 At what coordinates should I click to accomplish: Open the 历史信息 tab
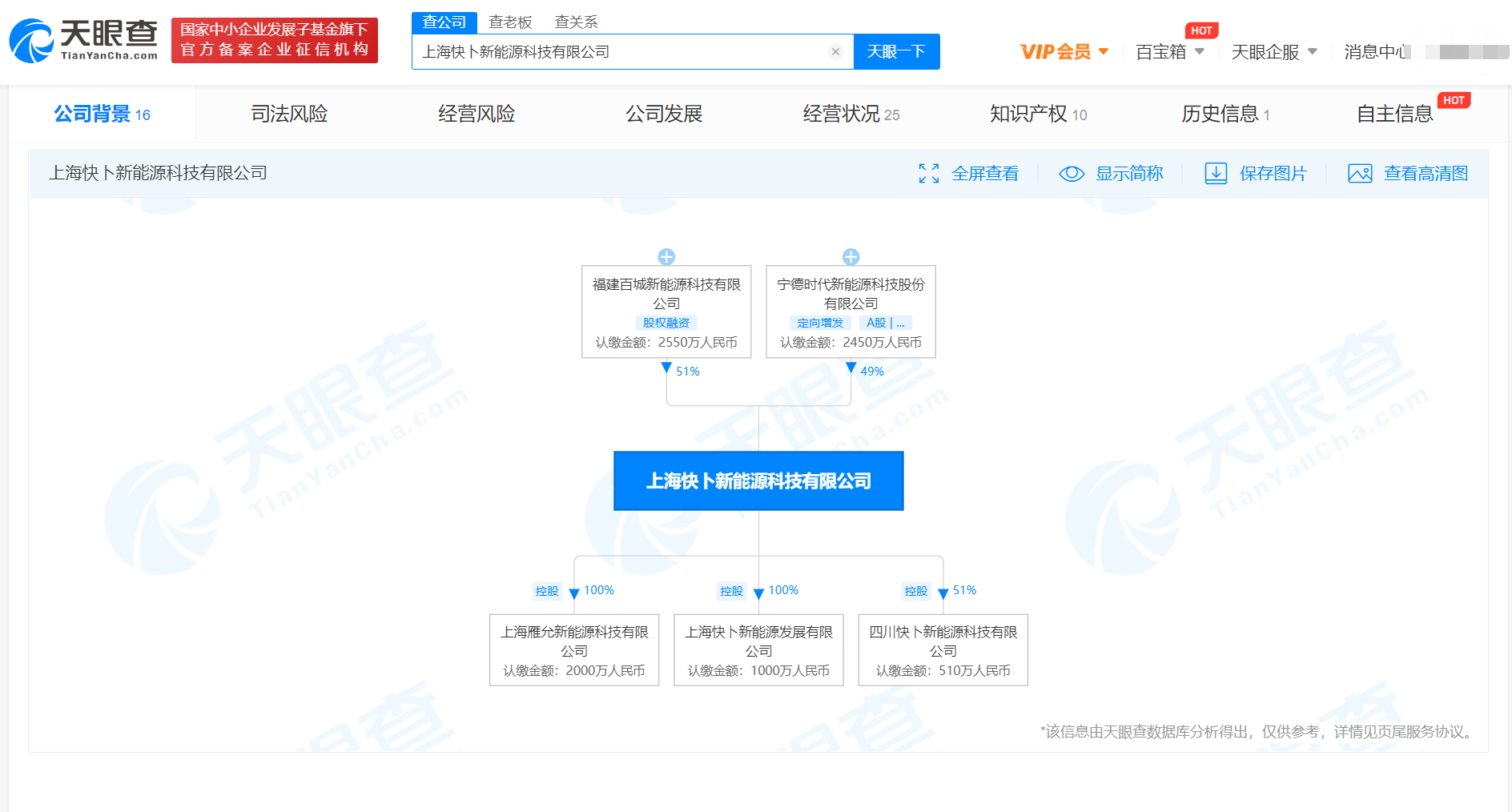[x=1225, y=115]
